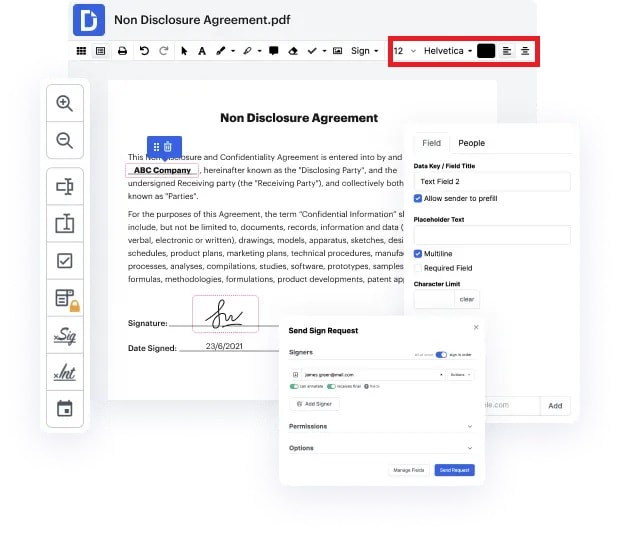Undo the last action
The width and height of the screenshot is (620, 534).
144,51
